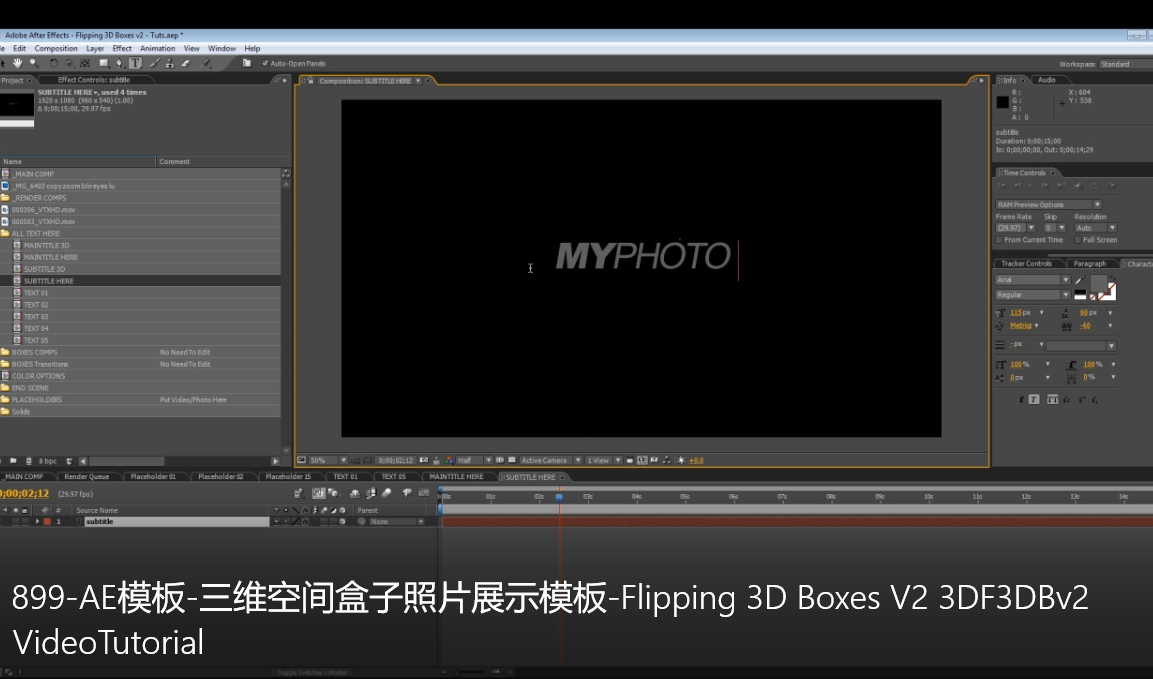Open the Regular font style dropdown
Image resolution: width=1153 pixels, height=679 pixels.
[x=1032, y=295]
